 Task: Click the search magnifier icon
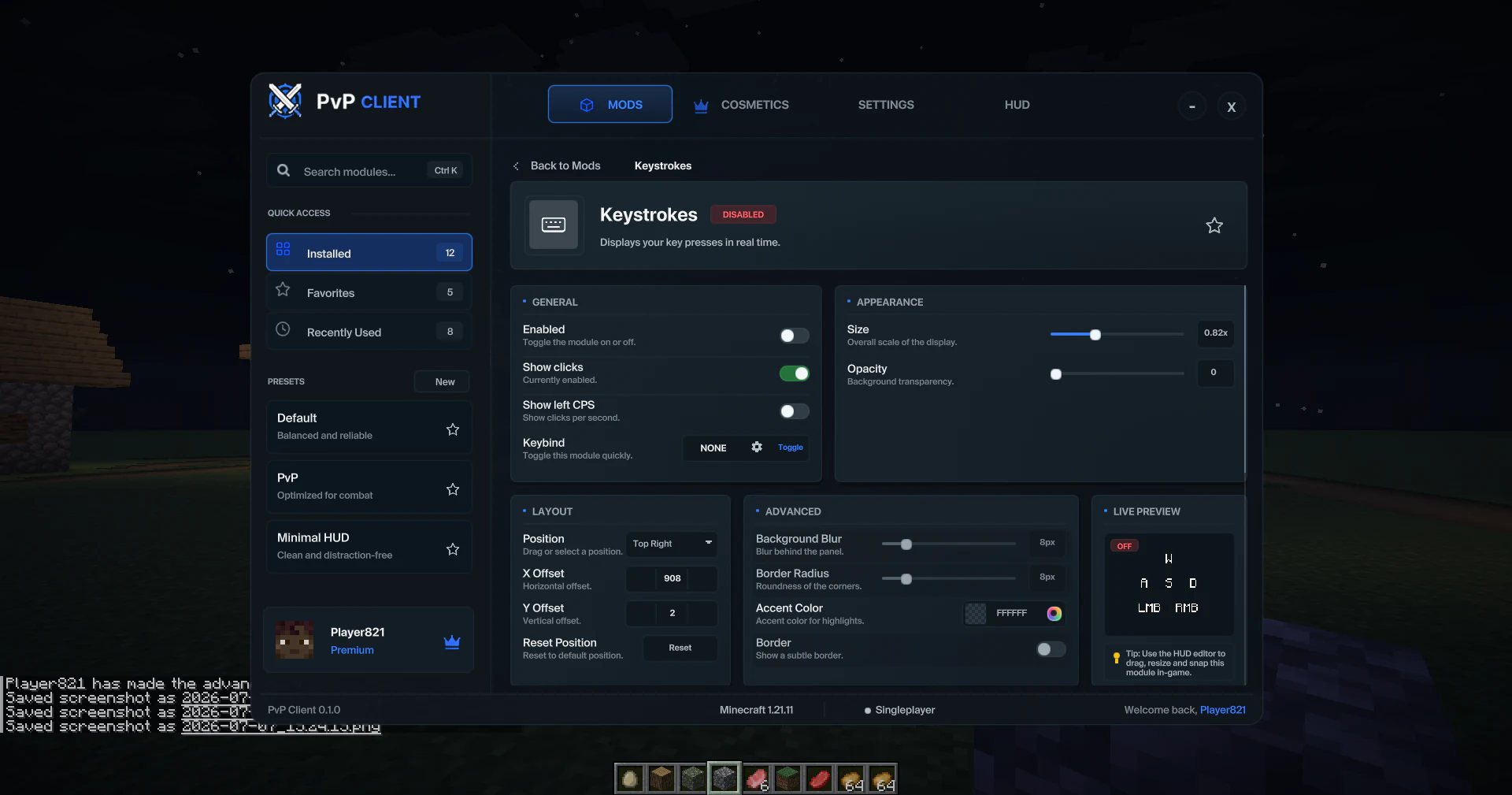283,170
